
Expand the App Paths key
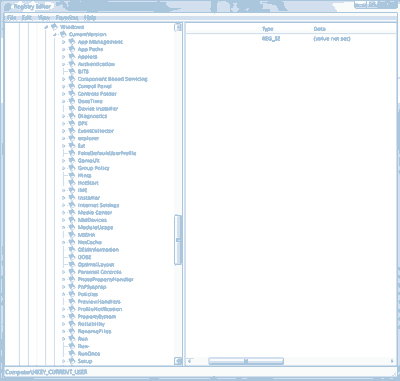[x=63, y=49]
